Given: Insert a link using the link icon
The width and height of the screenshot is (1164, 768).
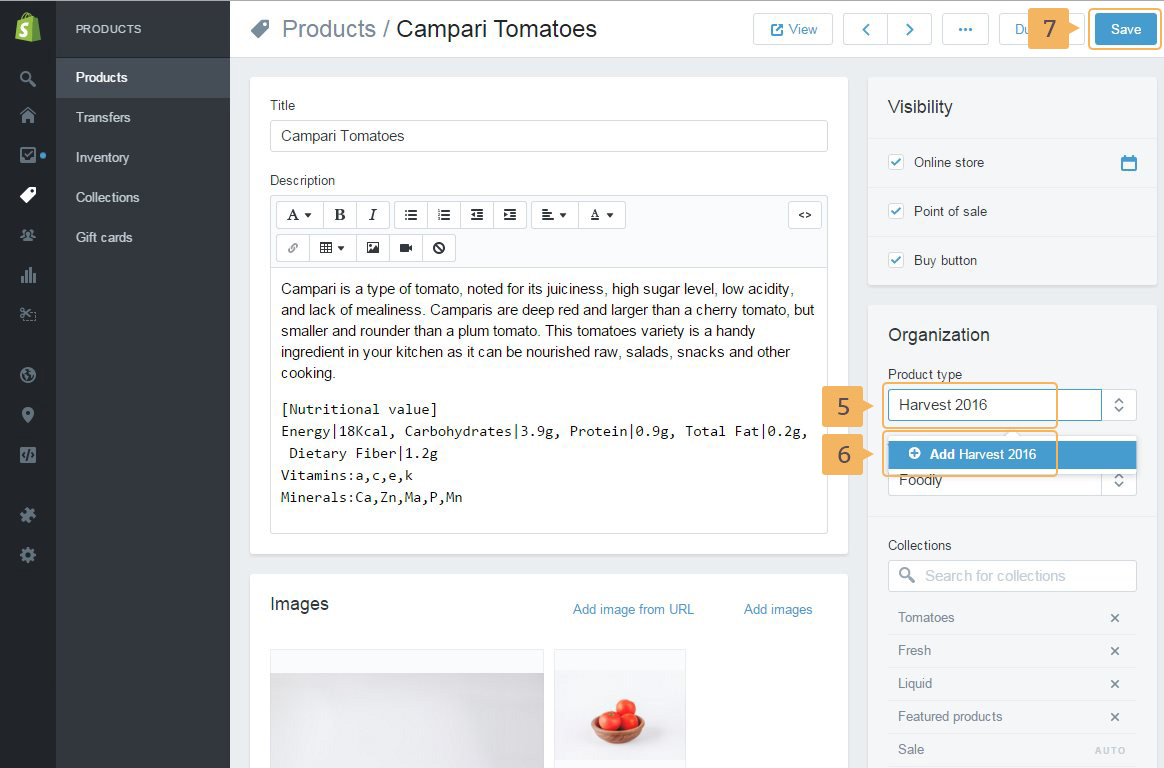Looking at the screenshot, I should [293, 247].
